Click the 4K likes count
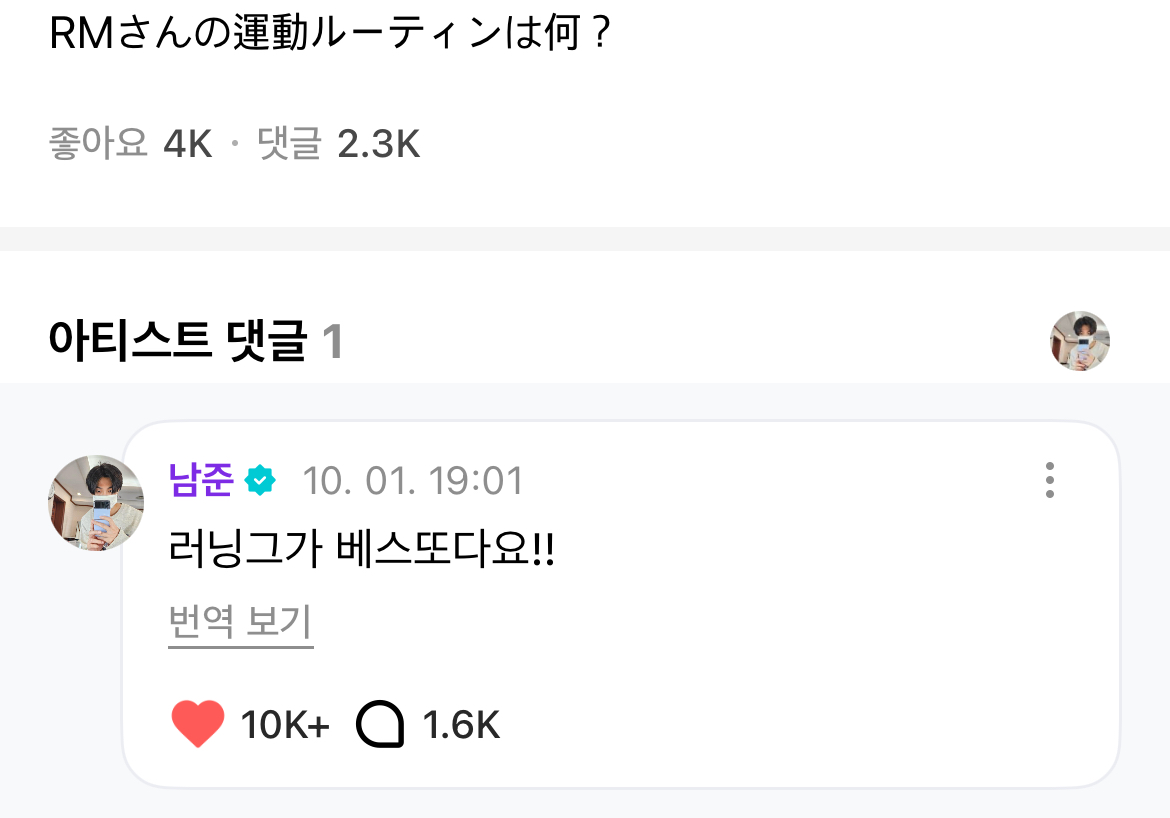Screen dimensions: 1170x818 tap(188, 144)
